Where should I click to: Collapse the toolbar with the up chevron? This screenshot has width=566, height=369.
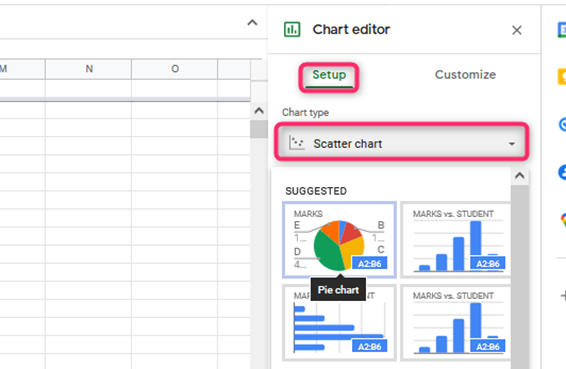[252, 23]
